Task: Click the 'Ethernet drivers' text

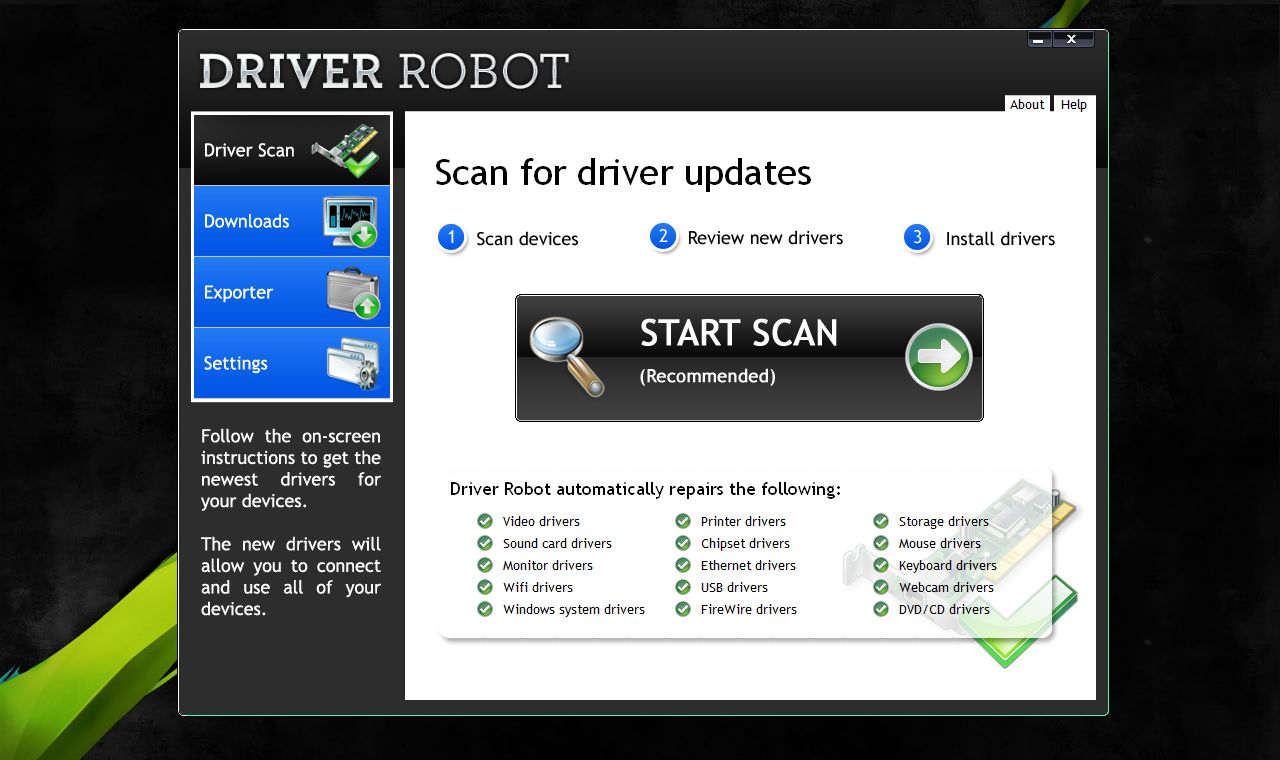Action: click(x=748, y=565)
